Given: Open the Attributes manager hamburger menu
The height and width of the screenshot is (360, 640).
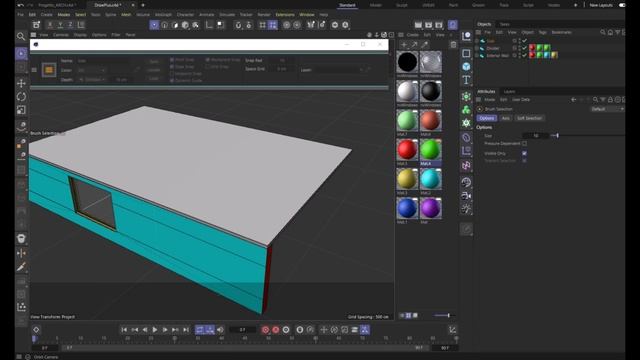Looking at the screenshot, I should click(478, 100).
